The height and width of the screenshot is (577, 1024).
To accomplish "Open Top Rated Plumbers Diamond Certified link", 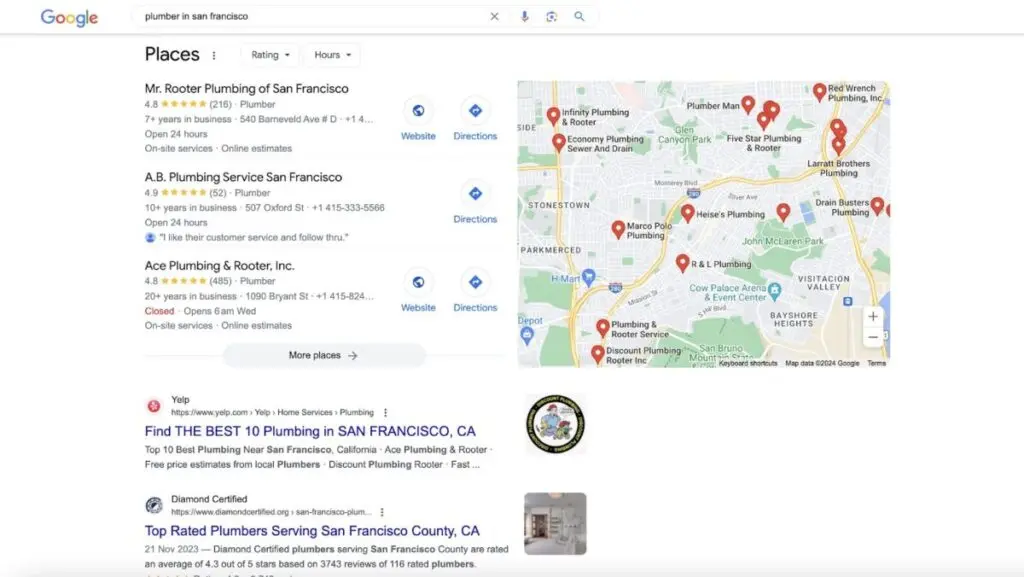I will pos(312,531).
